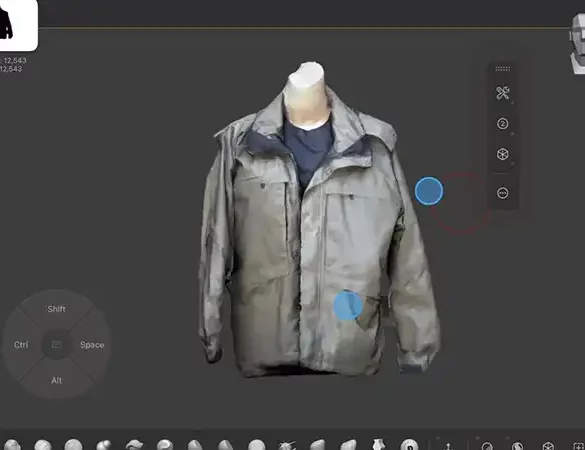The width and height of the screenshot is (585, 450).
Task: Select the wavy snake-like brush in bottom bar
Action: point(134,445)
